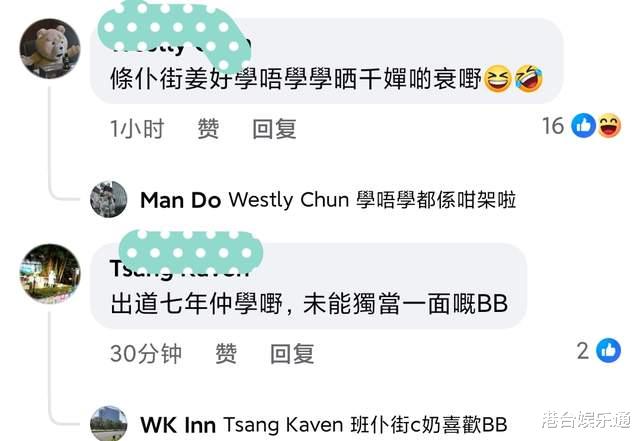Open Man Do's profile name link
The width and height of the screenshot is (640, 441).
coord(180,200)
